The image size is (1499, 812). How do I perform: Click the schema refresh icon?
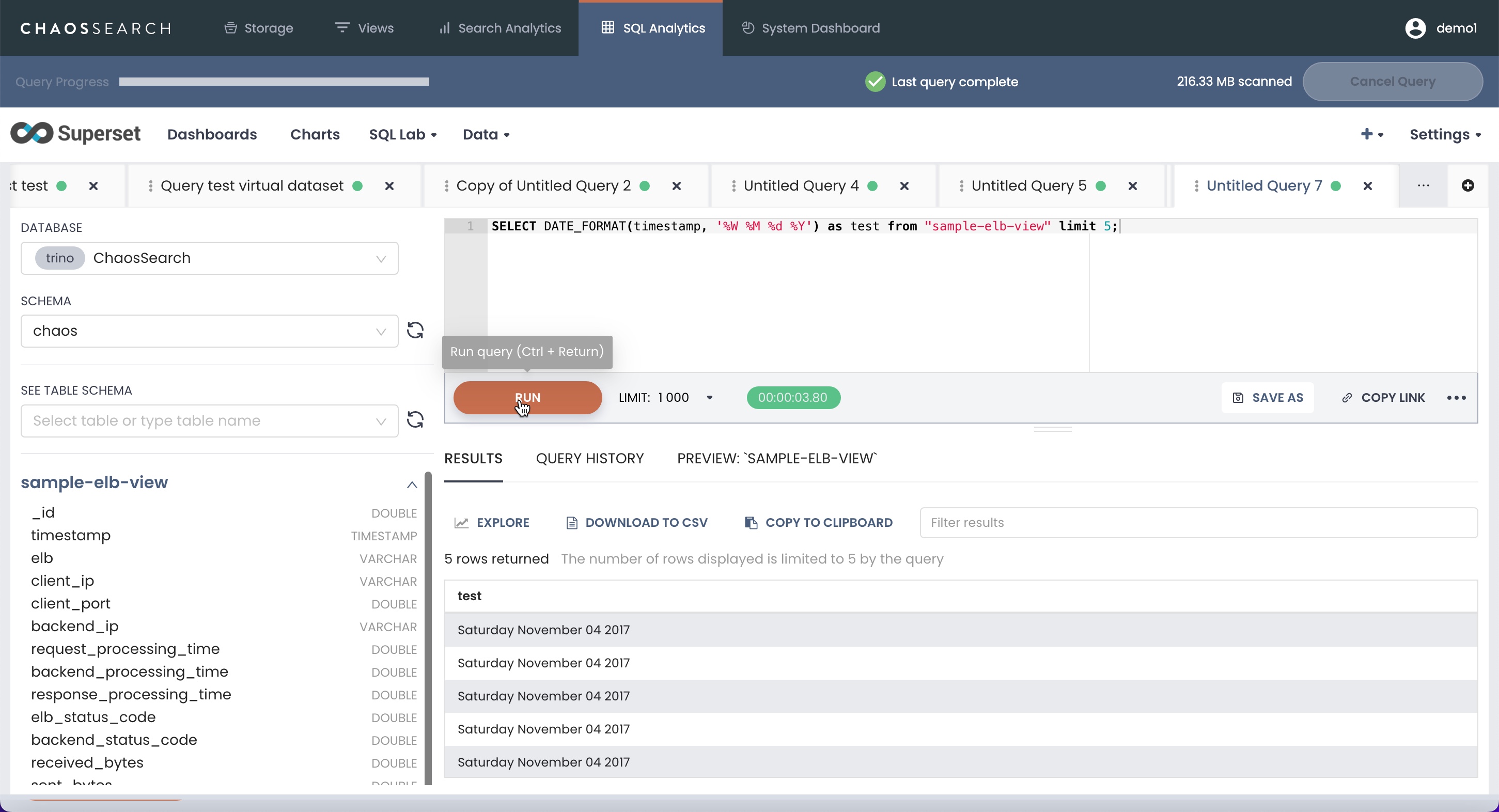pos(415,330)
